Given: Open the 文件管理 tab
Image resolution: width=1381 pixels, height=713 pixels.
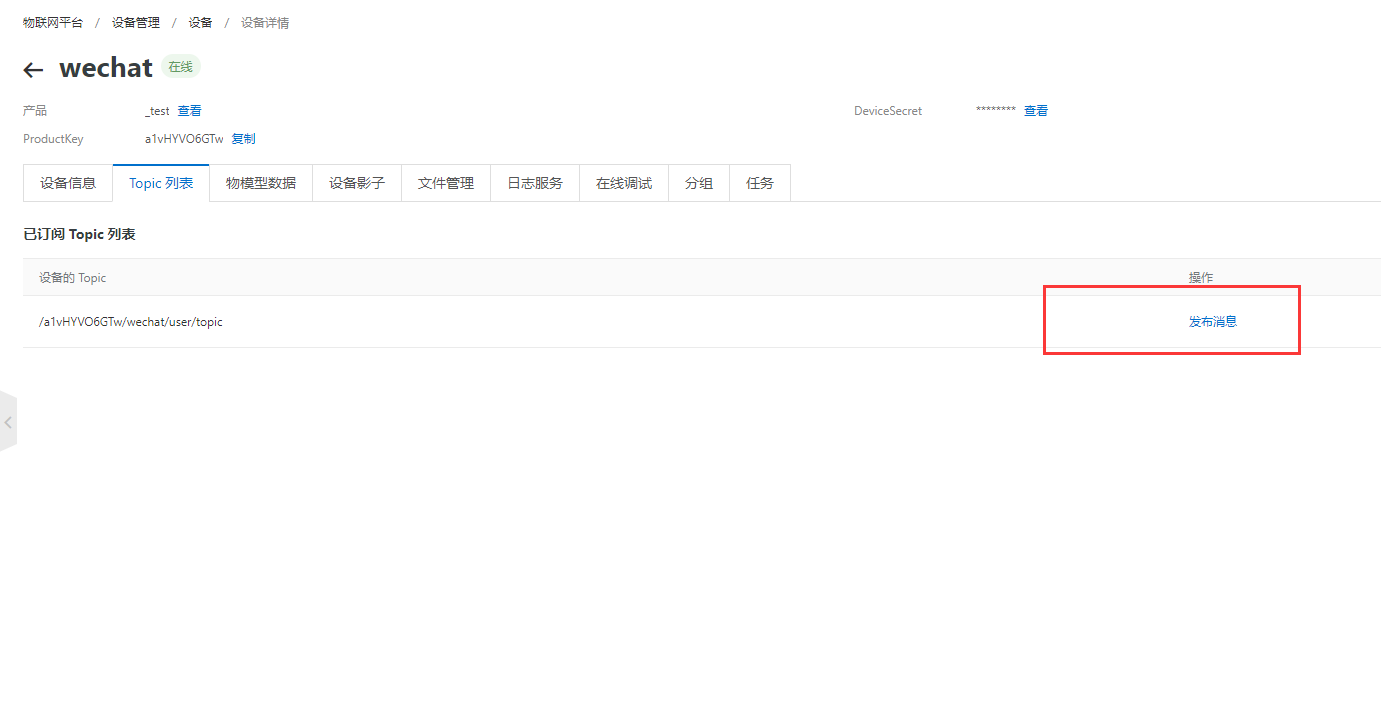Looking at the screenshot, I should 445,183.
